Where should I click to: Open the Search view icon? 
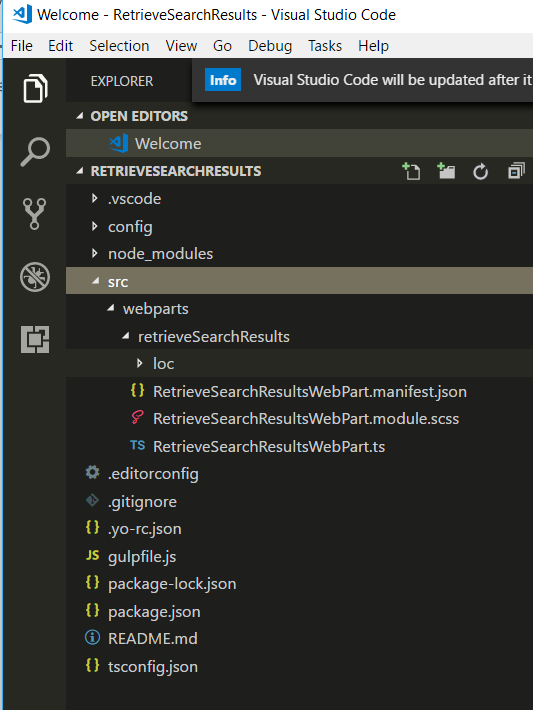[x=35, y=151]
